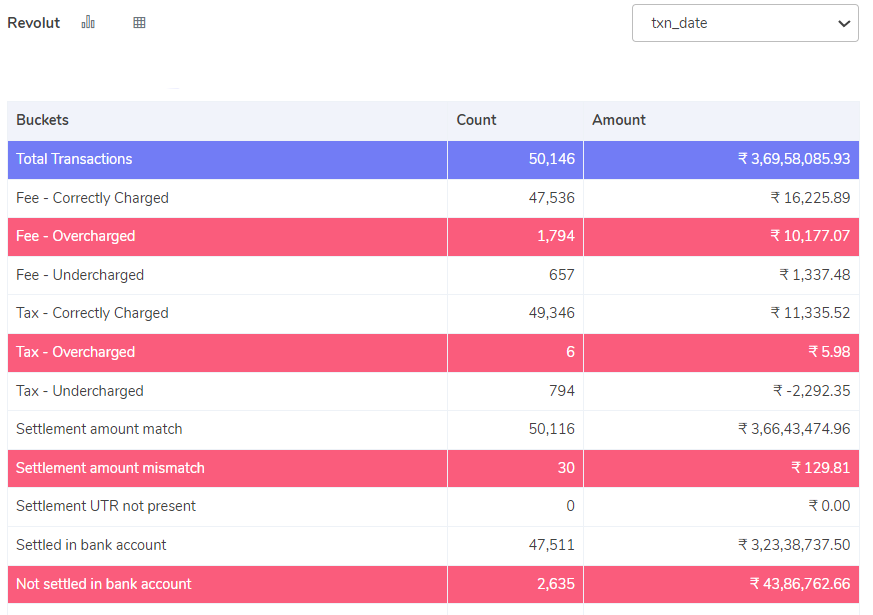Sort by the Amount column header
This screenshot has width=873, height=615.
[x=618, y=120]
